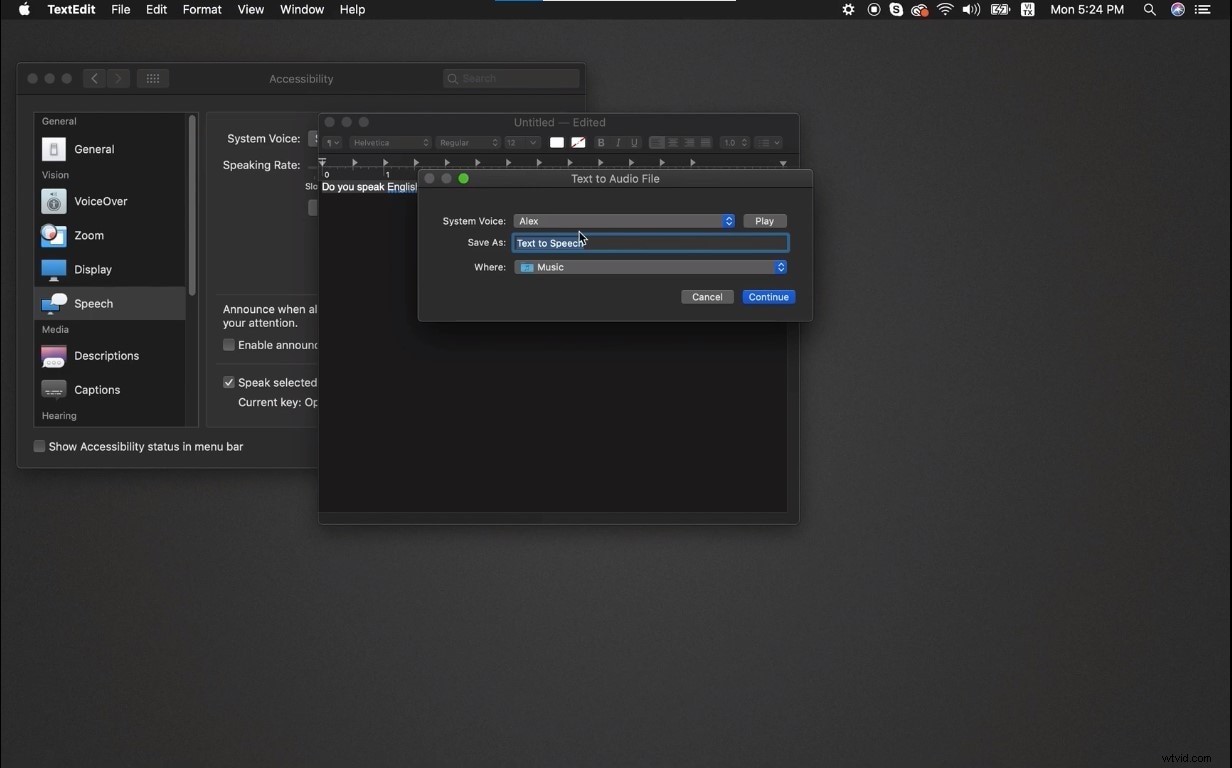Open the General accessibility pane
The image size is (1232, 768).
coord(53,149)
